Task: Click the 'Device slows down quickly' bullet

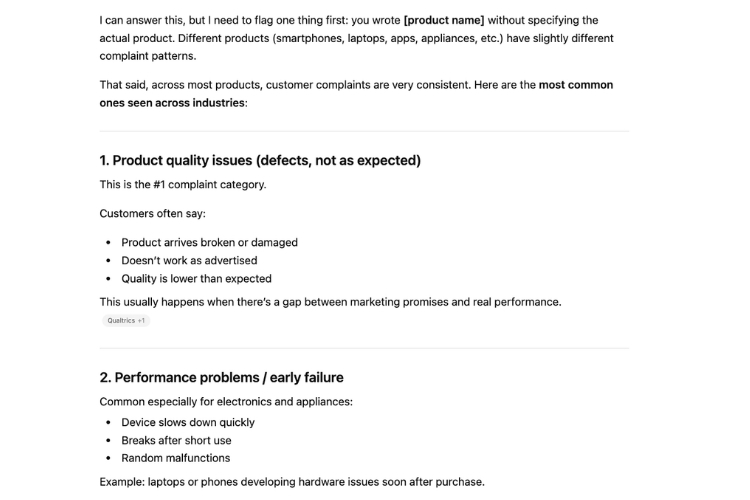Action: click(188, 422)
